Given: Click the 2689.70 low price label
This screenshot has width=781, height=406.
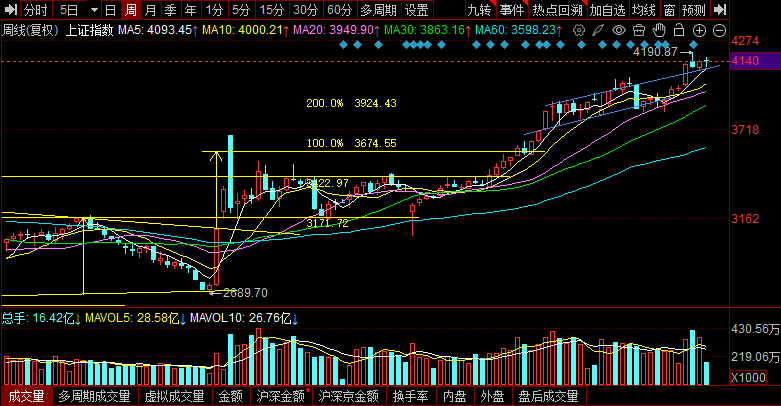Looking at the screenshot, I should pyautogui.click(x=245, y=293).
